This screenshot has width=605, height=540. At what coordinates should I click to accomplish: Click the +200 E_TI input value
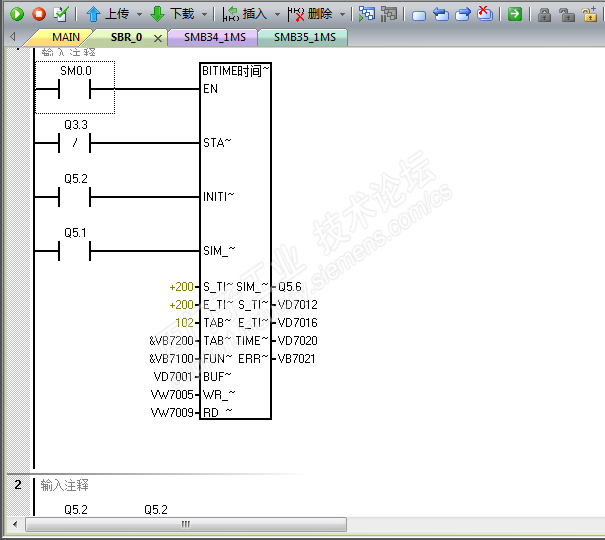pyautogui.click(x=181, y=305)
